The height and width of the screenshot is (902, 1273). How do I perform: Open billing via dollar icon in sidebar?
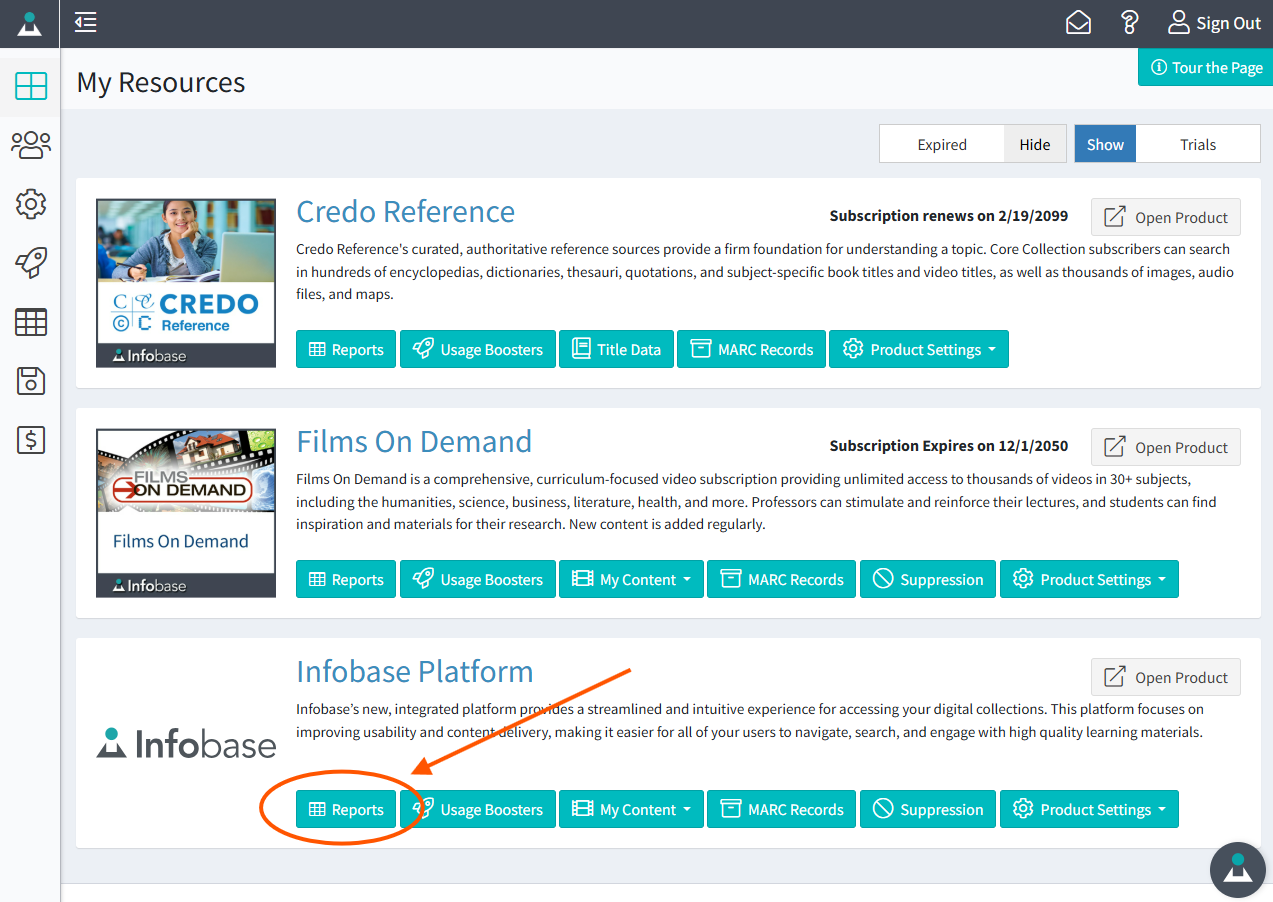(x=30, y=440)
